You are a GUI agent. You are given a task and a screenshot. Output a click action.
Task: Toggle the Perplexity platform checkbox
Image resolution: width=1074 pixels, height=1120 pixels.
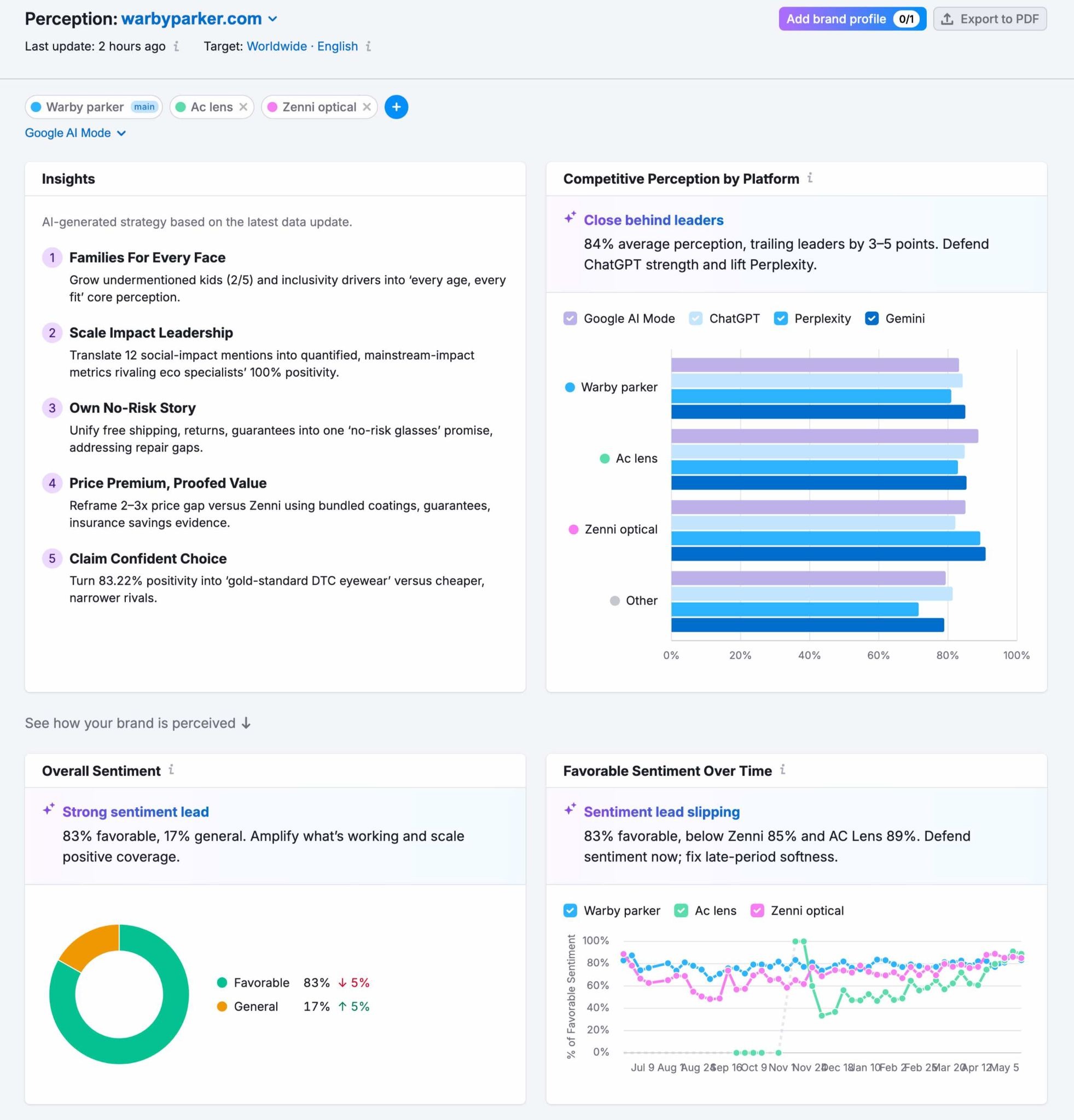click(781, 318)
